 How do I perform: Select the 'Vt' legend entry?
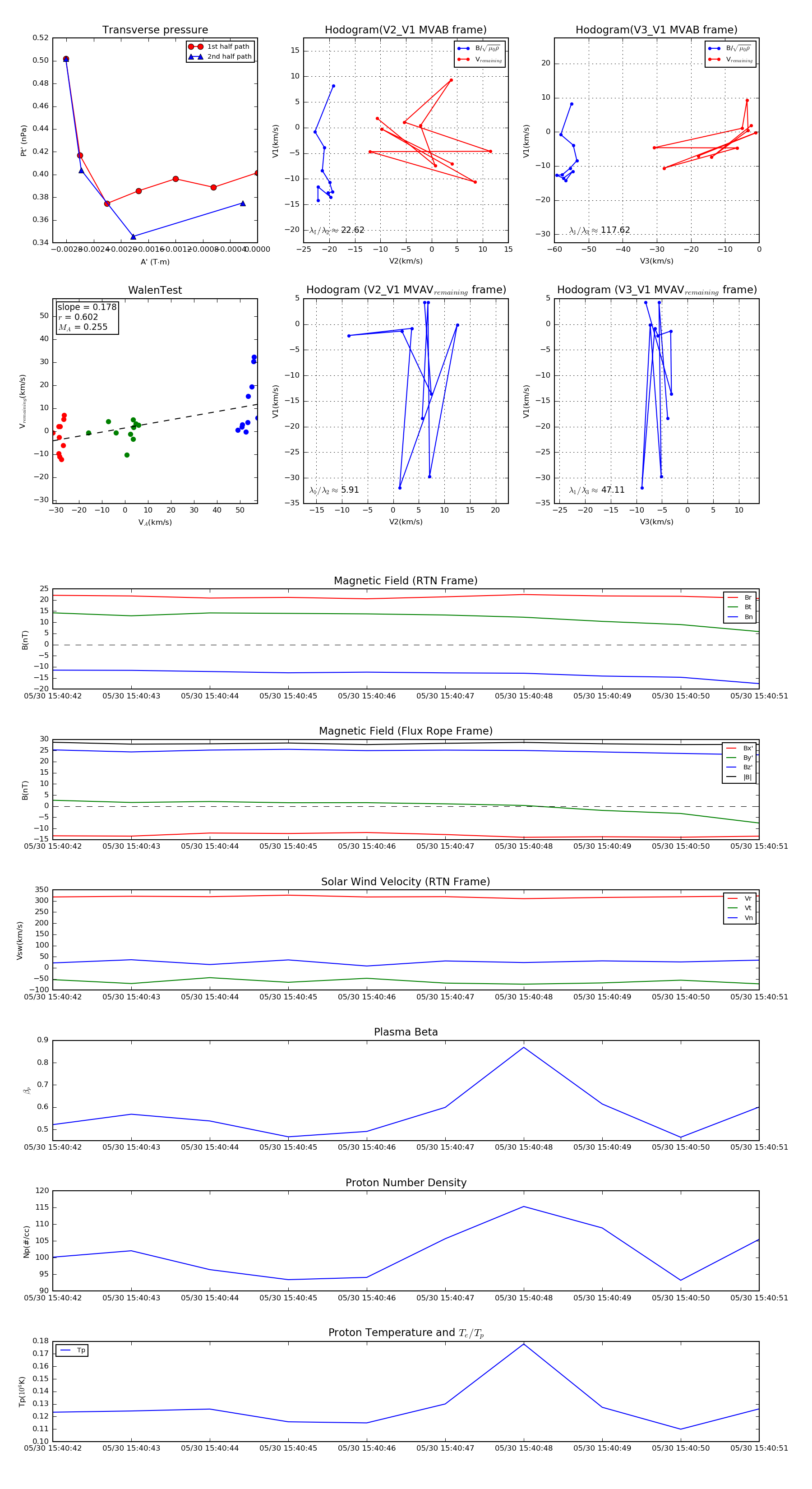point(740,908)
